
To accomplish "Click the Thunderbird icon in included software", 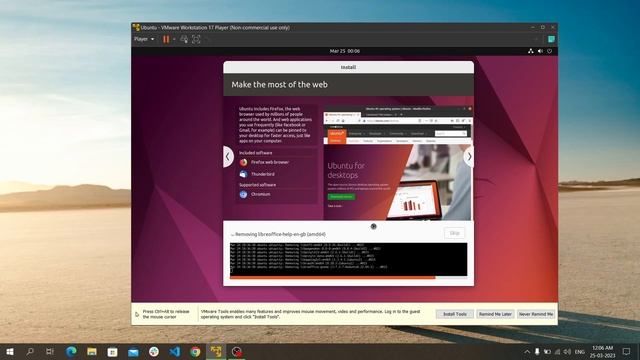I will (243, 174).
